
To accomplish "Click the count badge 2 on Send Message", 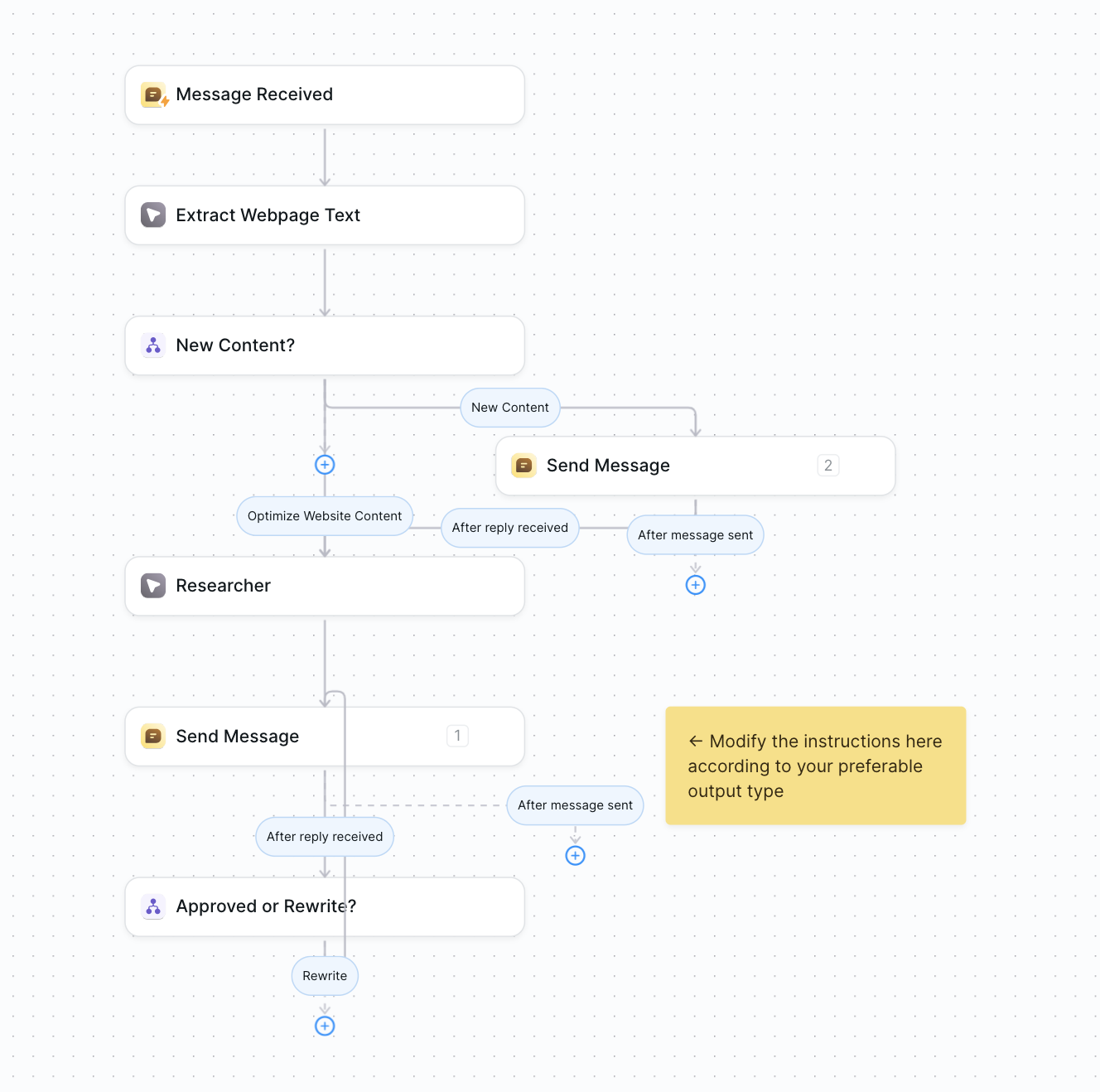I will [828, 465].
